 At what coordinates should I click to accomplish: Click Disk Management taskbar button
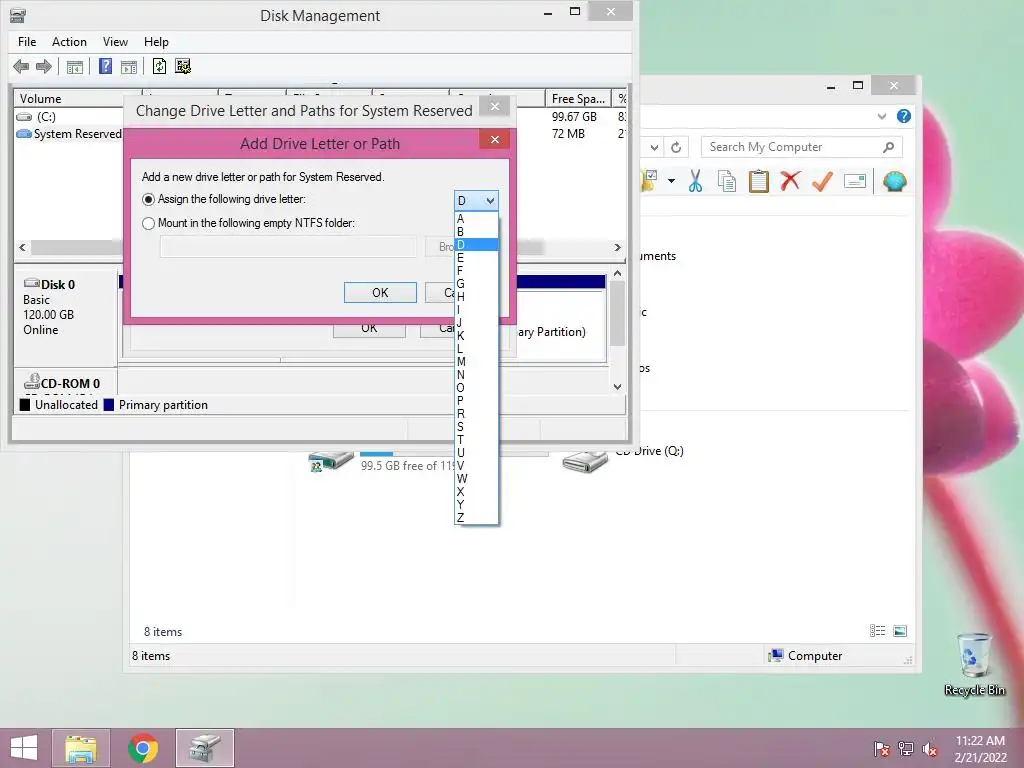[204, 748]
